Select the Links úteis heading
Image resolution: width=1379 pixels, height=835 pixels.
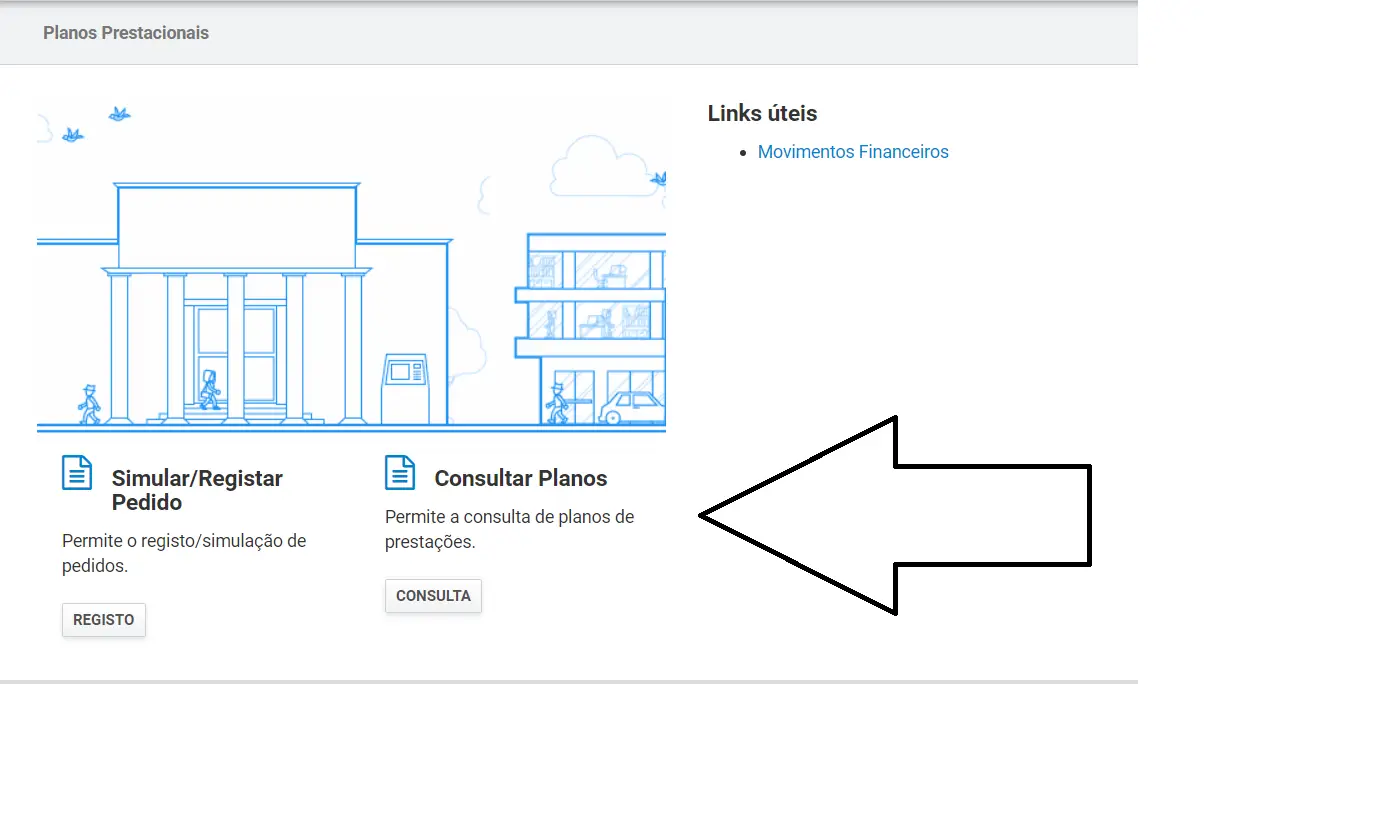pyautogui.click(x=762, y=114)
